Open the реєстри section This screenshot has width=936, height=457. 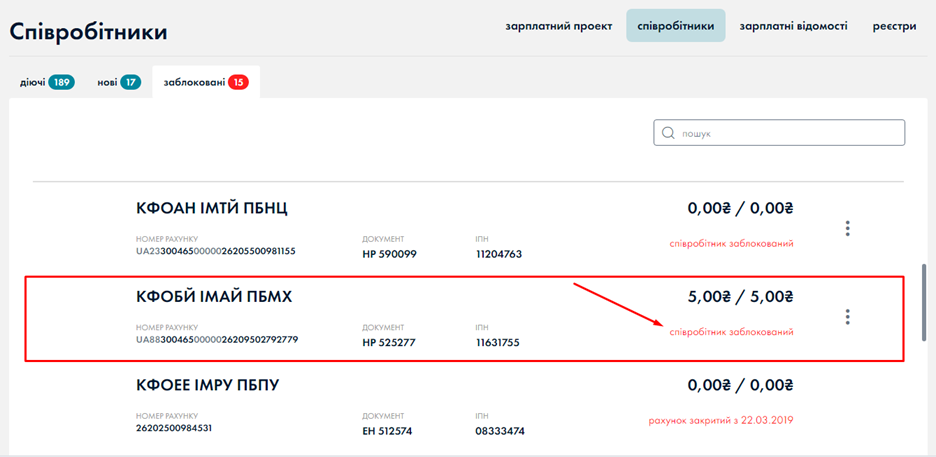coord(894,26)
